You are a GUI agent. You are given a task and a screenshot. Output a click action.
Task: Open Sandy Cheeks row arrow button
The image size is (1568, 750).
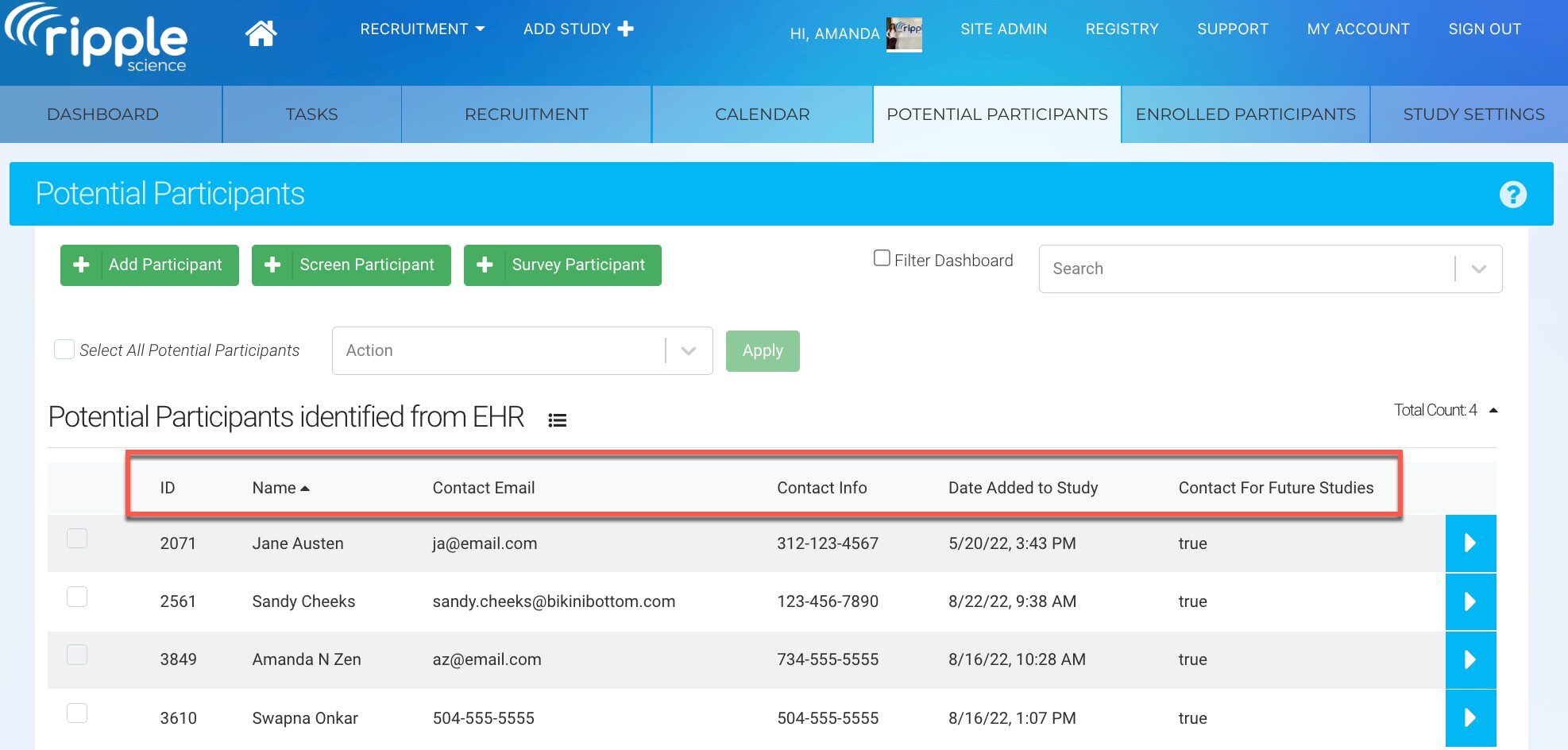pos(1470,601)
